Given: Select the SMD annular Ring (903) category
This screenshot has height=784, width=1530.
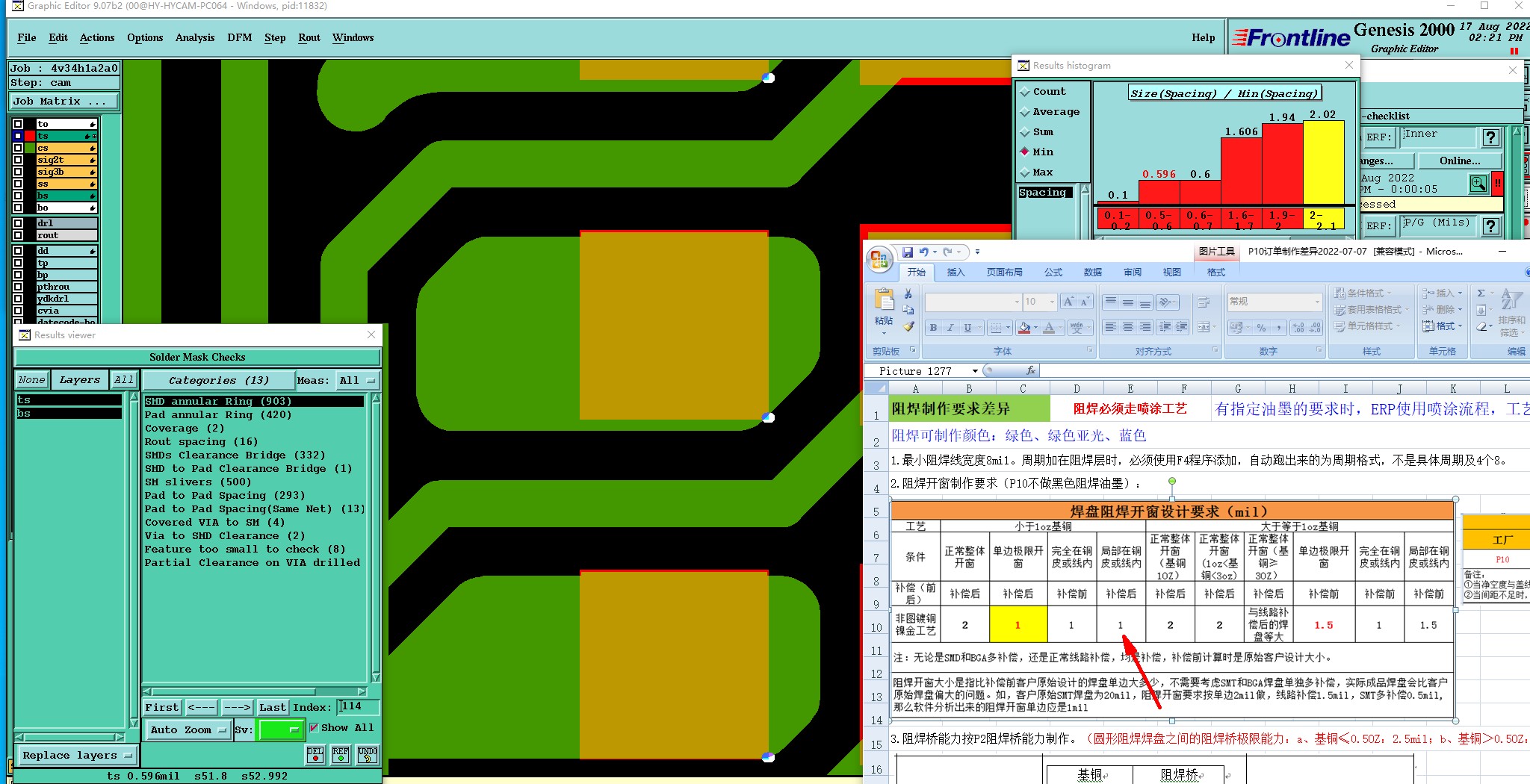Looking at the screenshot, I should coord(254,402).
